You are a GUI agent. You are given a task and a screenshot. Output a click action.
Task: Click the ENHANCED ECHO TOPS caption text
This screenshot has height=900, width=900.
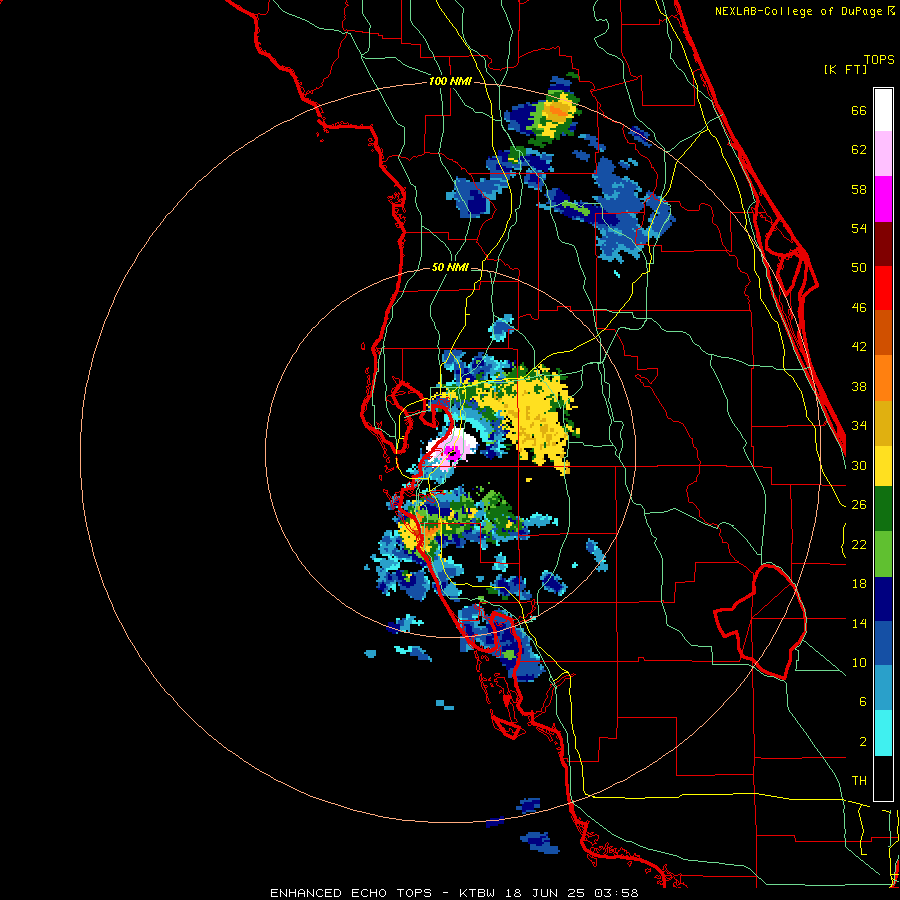click(351, 893)
